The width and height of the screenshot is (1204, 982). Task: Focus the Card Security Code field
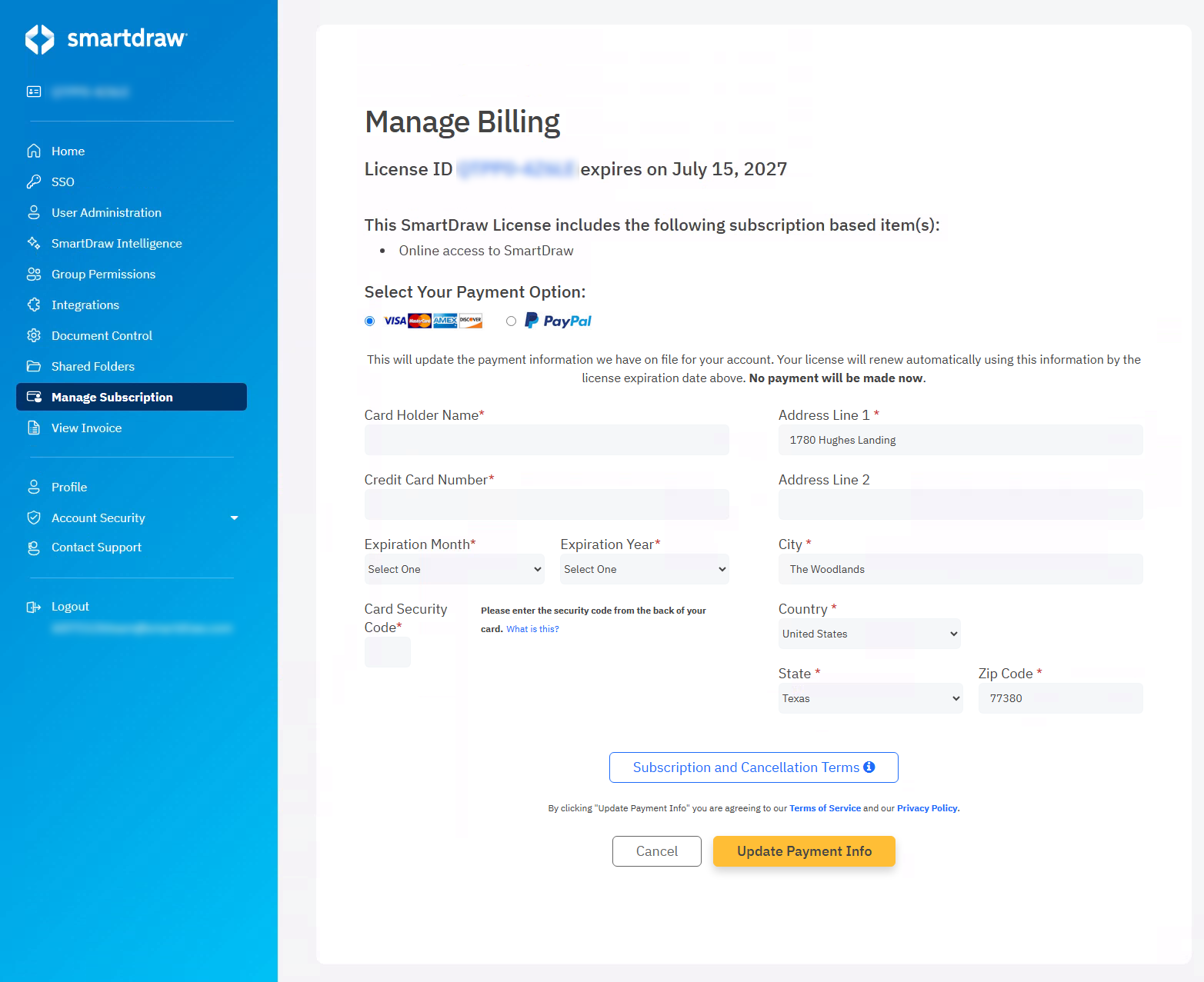[388, 652]
